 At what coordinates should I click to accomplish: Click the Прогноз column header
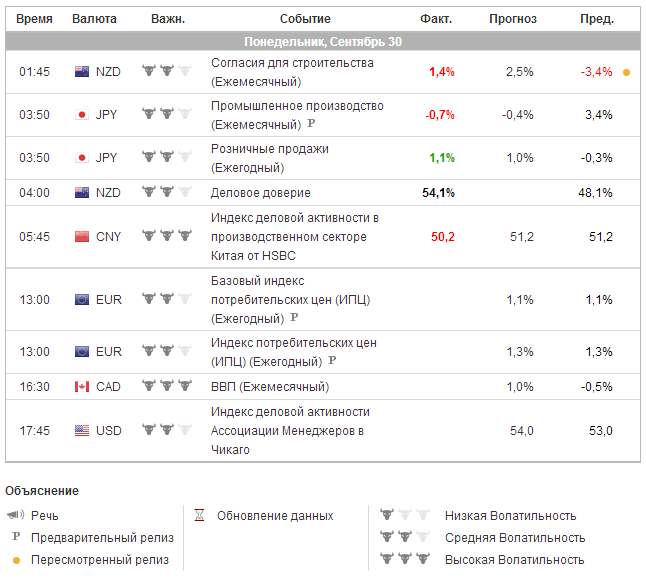tap(512, 19)
